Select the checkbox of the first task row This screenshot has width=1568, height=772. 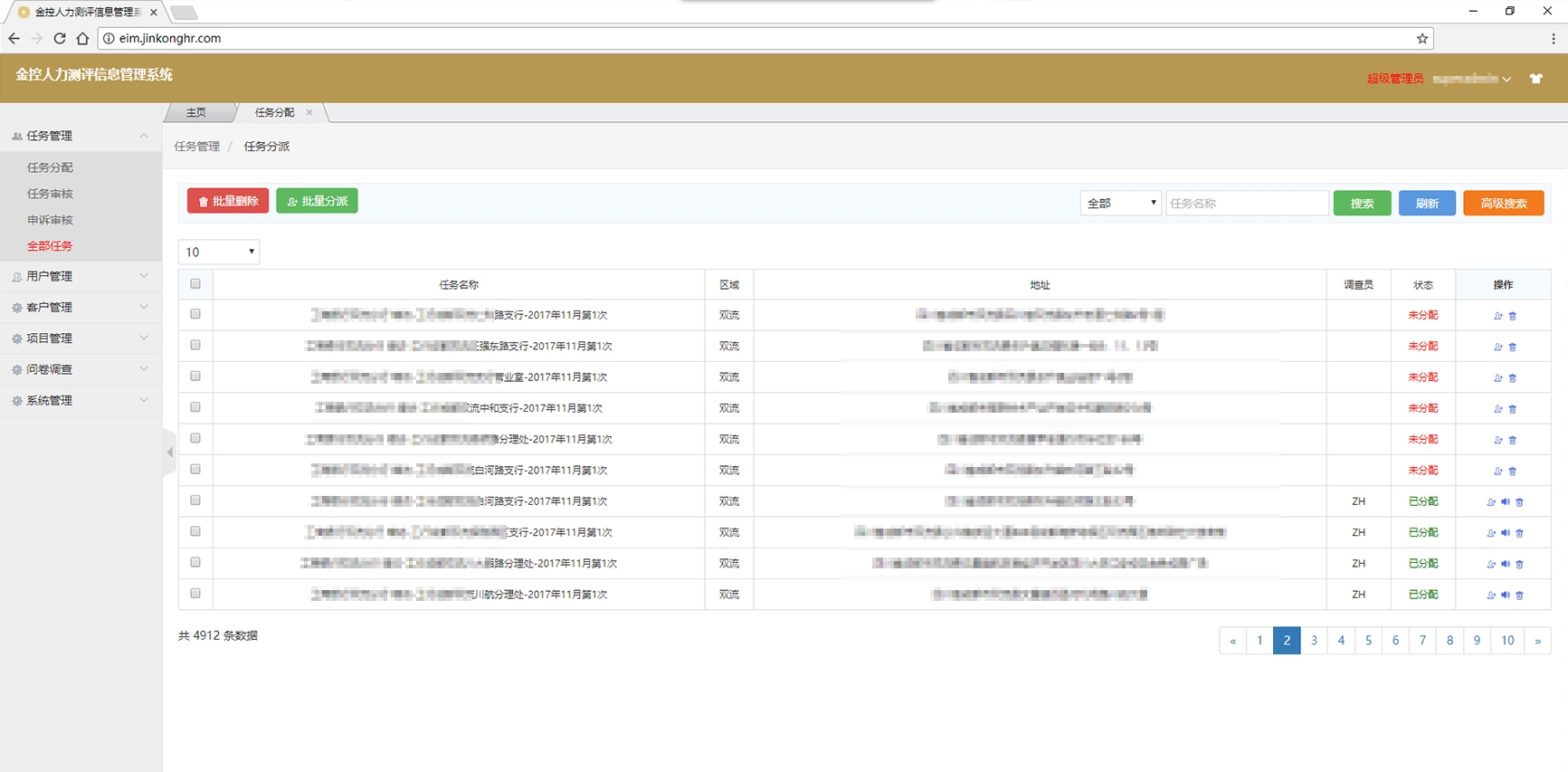click(x=195, y=314)
